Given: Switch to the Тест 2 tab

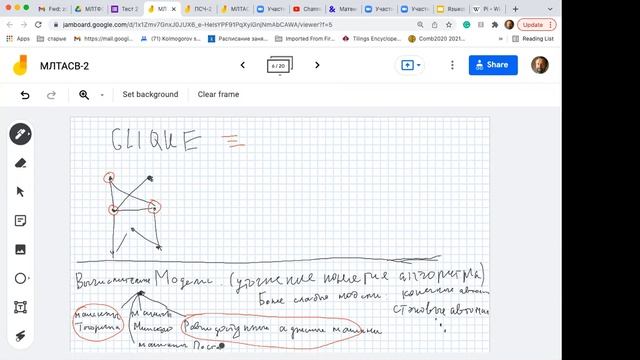Looking at the screenshot, I should [x=125, y=9].
